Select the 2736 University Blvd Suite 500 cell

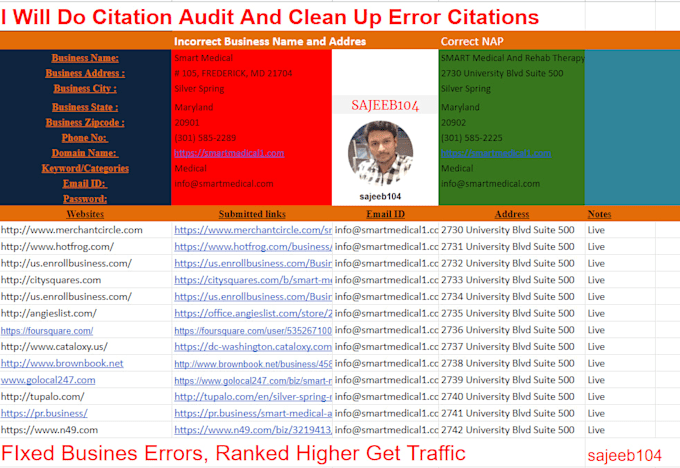(512, 330)
